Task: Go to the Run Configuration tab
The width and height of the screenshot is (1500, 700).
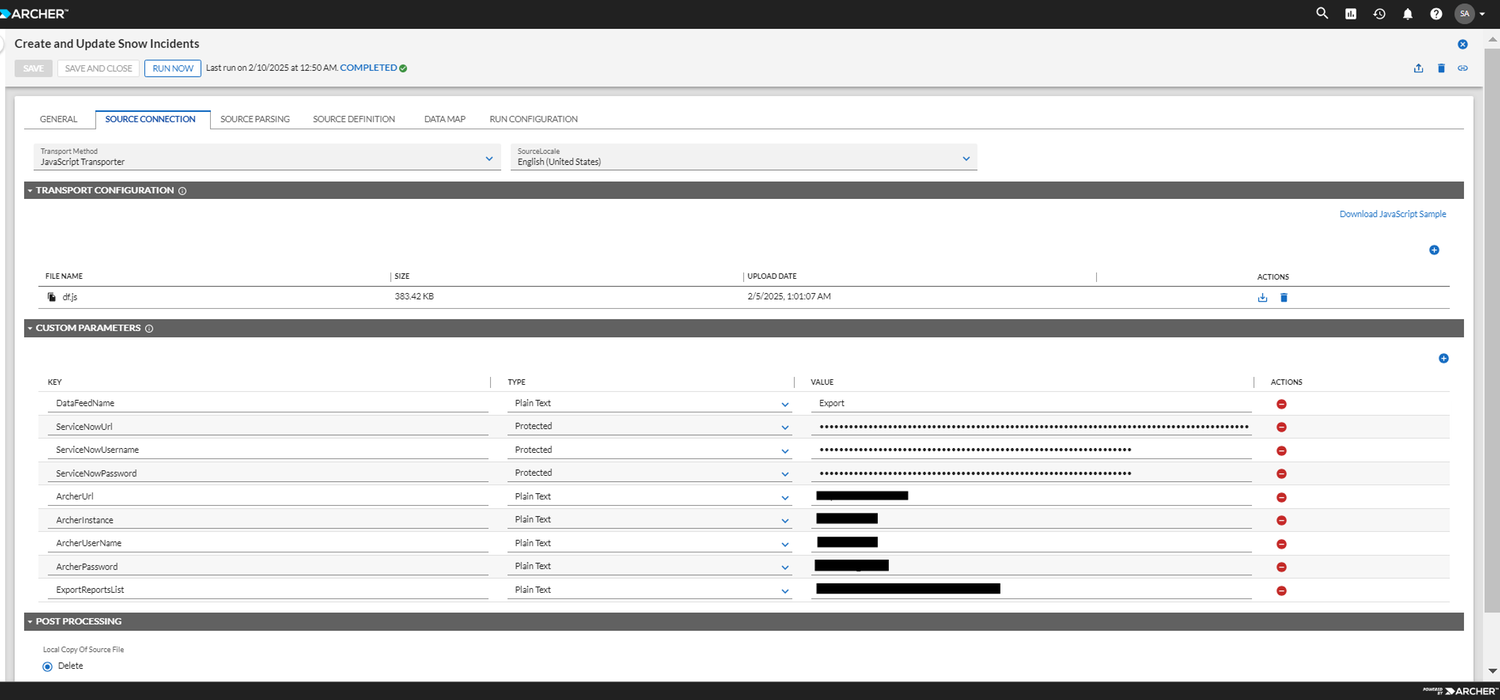Action: pos(533,119)
